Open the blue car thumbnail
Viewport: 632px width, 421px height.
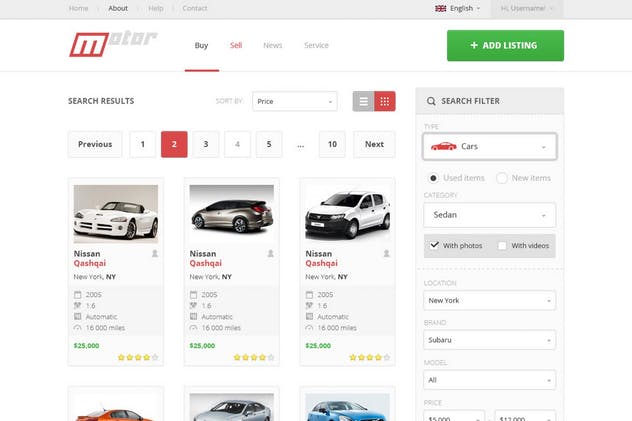point(347,408)
